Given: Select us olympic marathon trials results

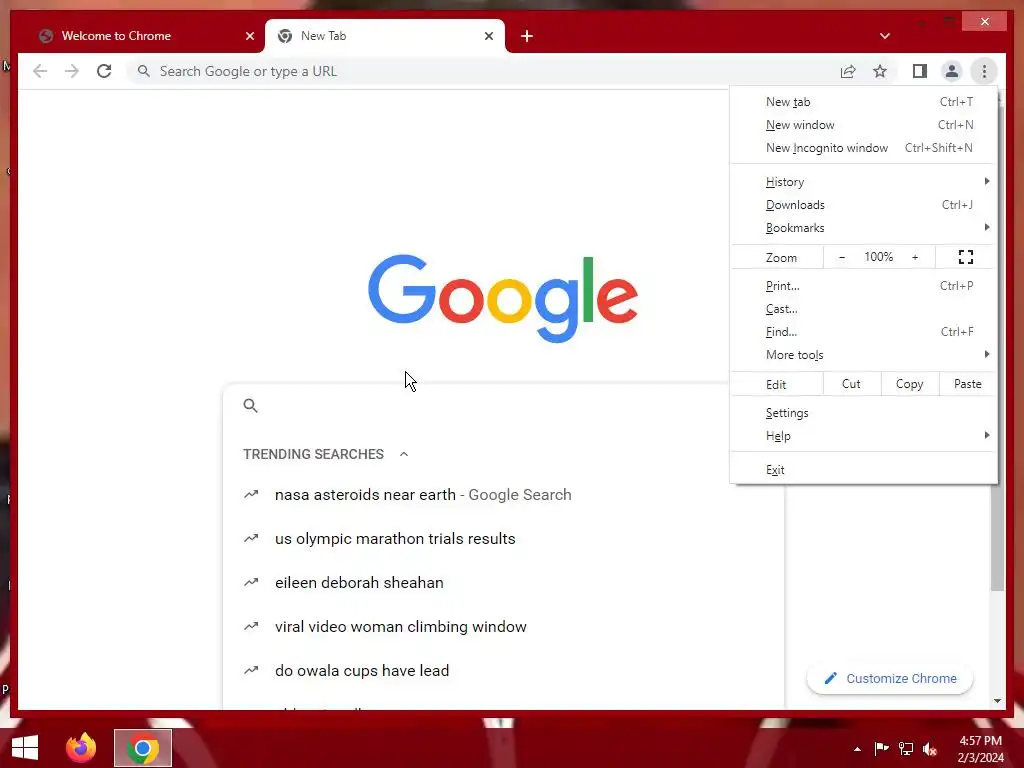Looking at the screenshot, I should [x=395, y=539].
